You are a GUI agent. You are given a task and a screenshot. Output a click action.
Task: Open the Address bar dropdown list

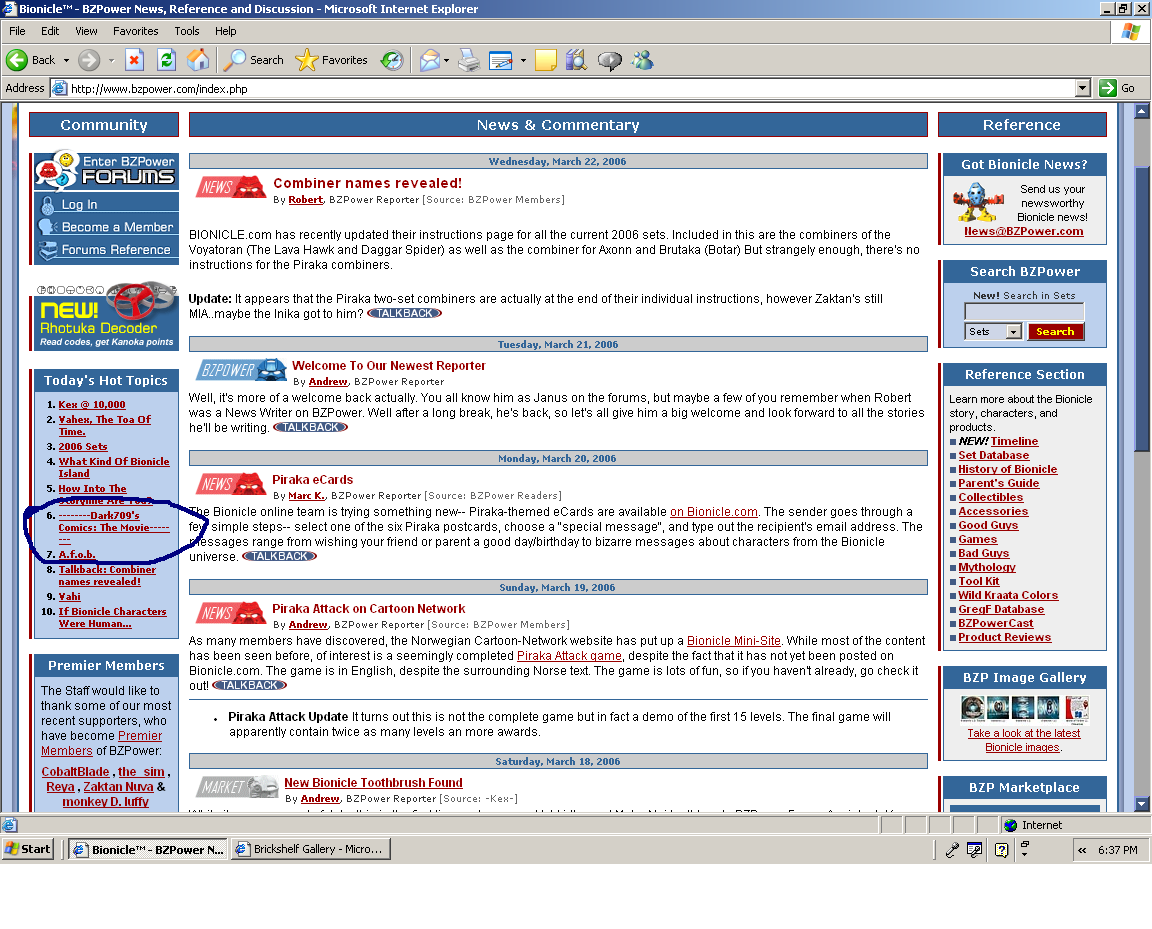pyautogui.click(x=1082, y=88)
